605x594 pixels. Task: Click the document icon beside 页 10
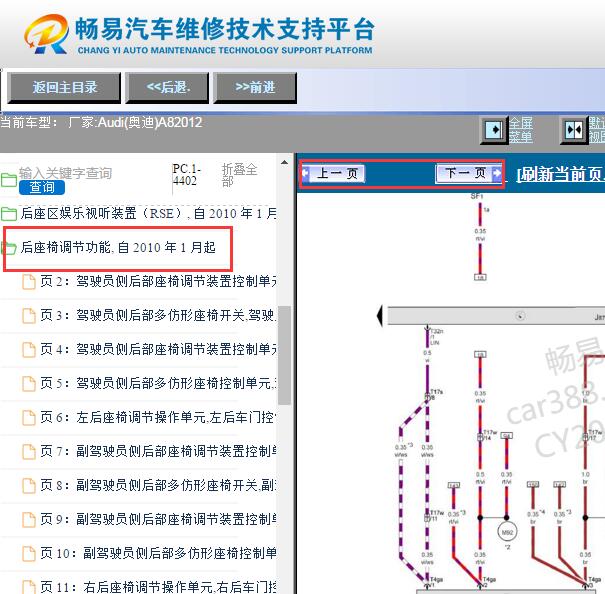29,553
